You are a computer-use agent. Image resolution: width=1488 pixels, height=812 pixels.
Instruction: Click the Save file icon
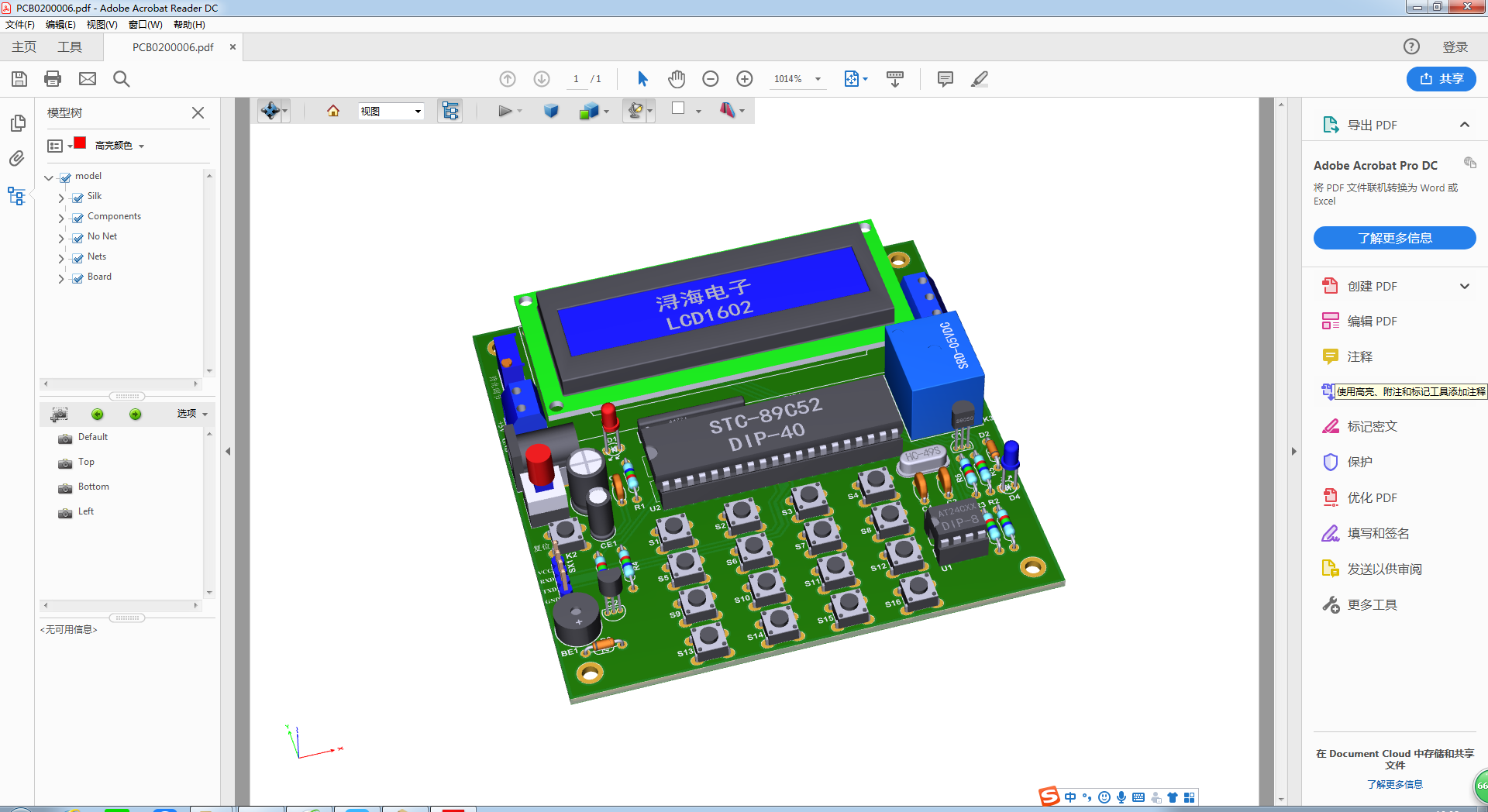tap(19, 78)
